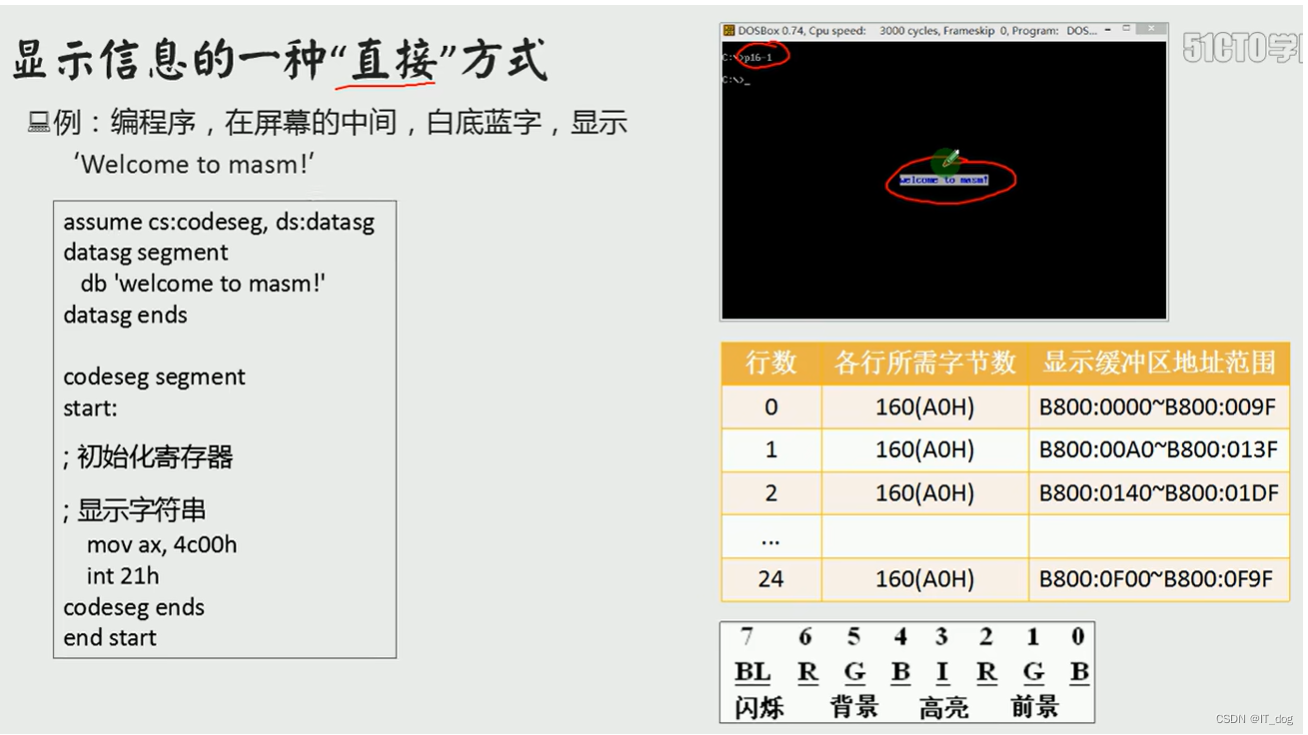Click the 前景 label
The image size is (1308, 735).
[1035, 708]
